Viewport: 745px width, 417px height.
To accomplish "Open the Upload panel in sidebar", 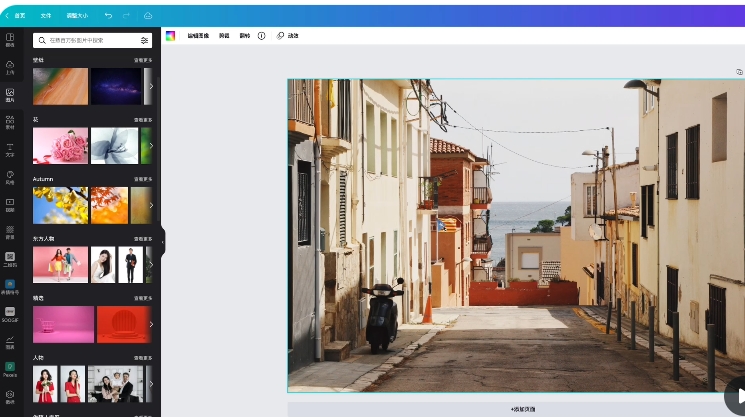I will tap(10, 68).
